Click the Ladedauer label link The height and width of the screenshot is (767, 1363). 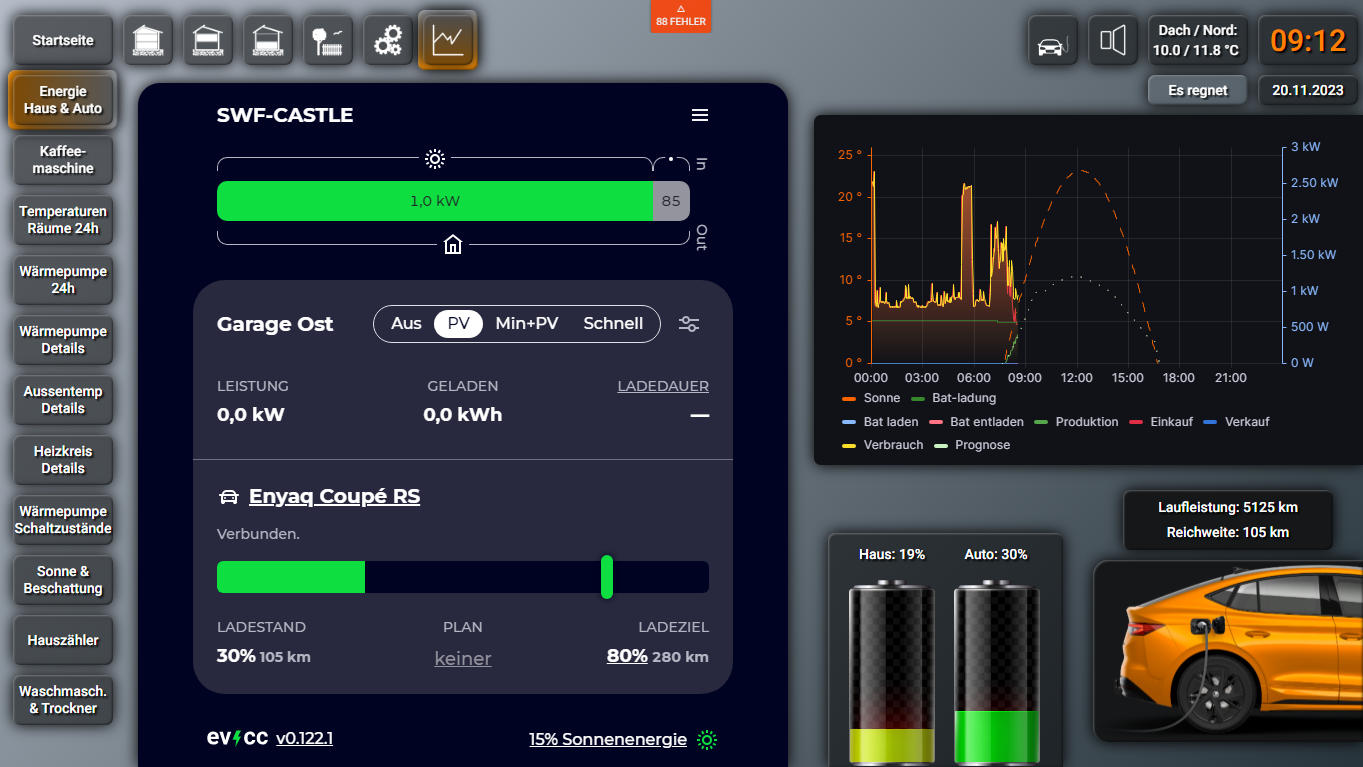pos(663,386)
